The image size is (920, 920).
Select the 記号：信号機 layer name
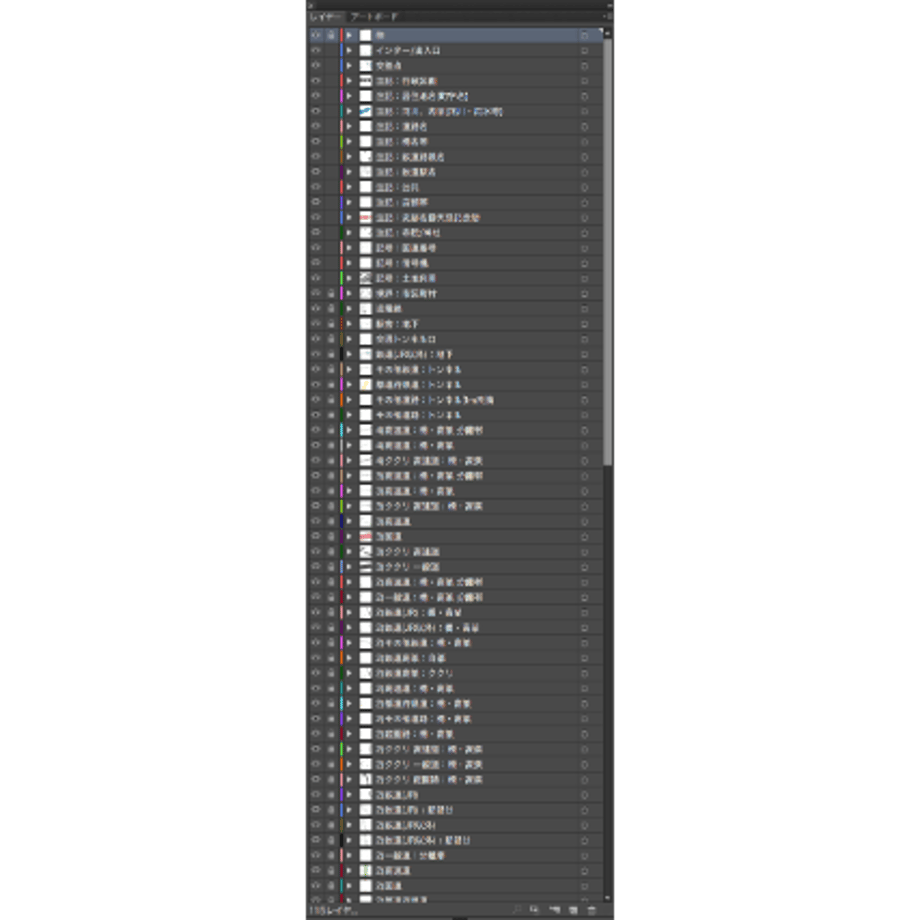402,263
